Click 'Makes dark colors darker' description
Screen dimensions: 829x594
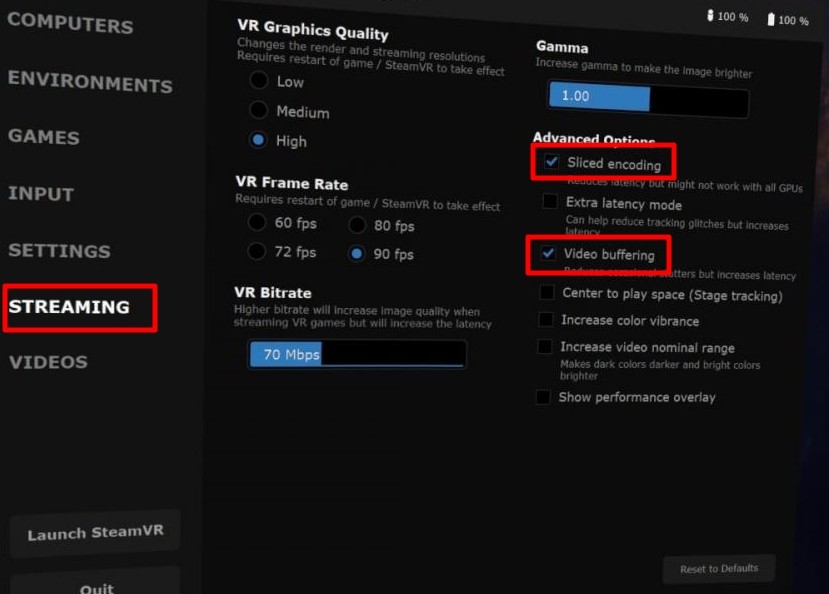(660, 370)
